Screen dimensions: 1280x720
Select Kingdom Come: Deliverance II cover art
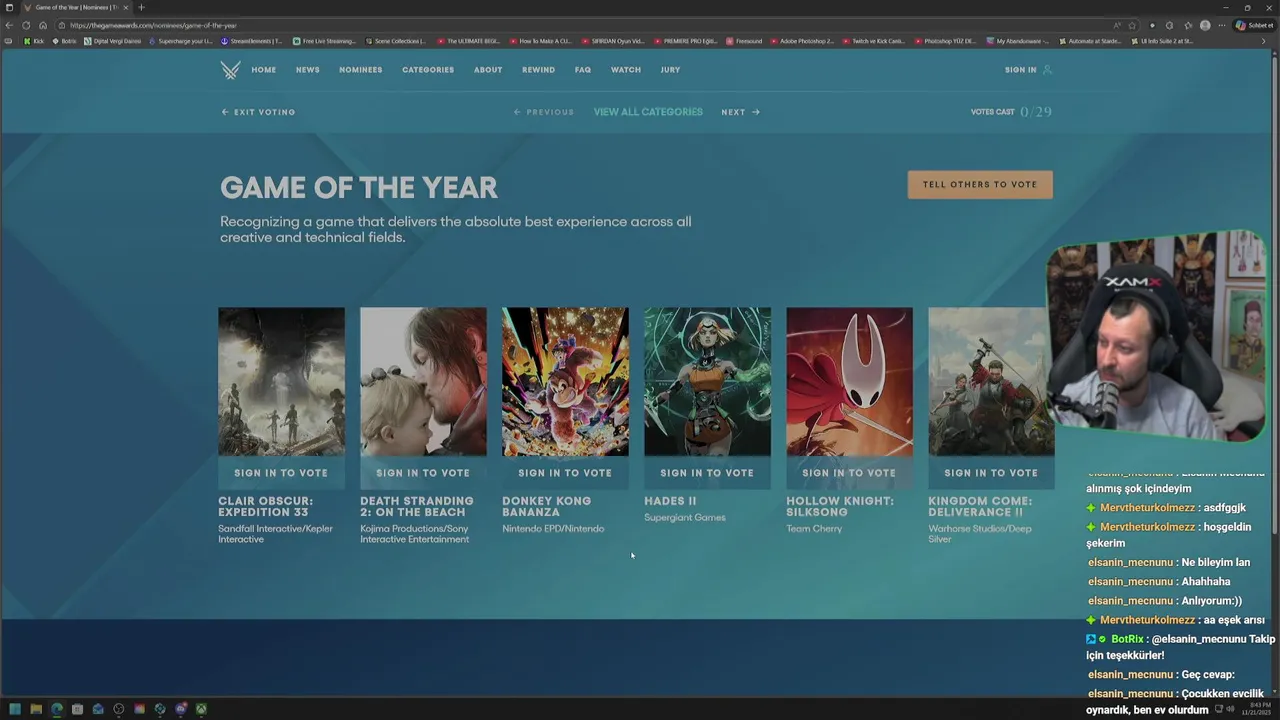991,381
